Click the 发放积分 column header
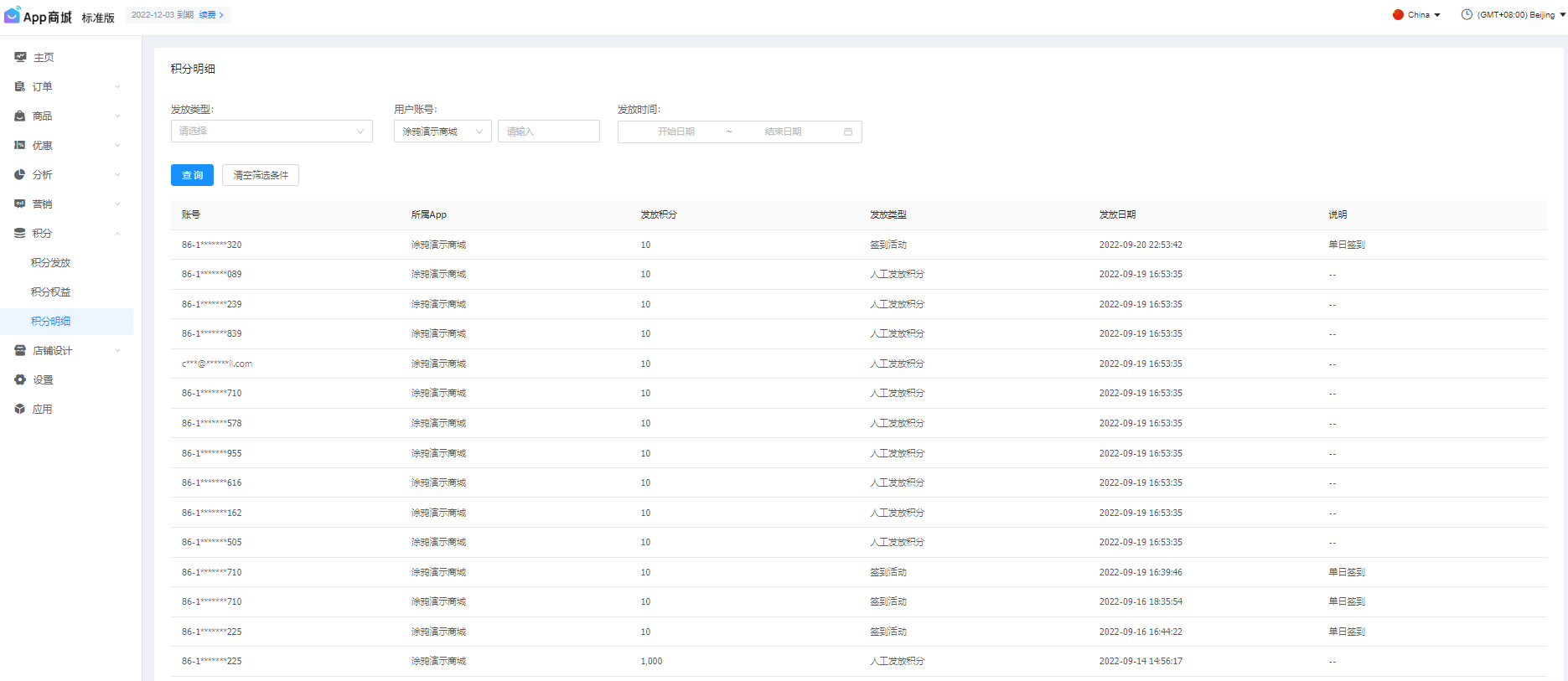 [659, 214]
